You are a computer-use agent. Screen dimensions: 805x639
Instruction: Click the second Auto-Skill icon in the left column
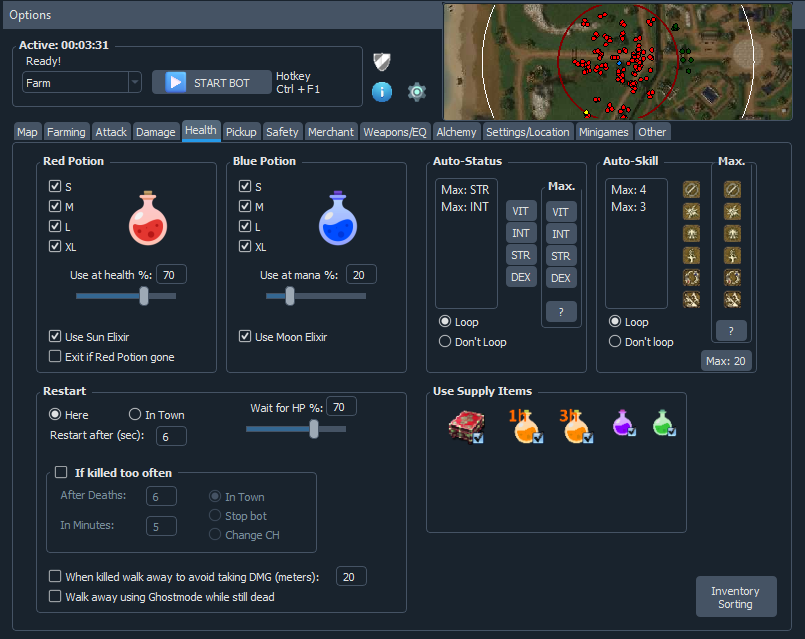click(692, 211)
